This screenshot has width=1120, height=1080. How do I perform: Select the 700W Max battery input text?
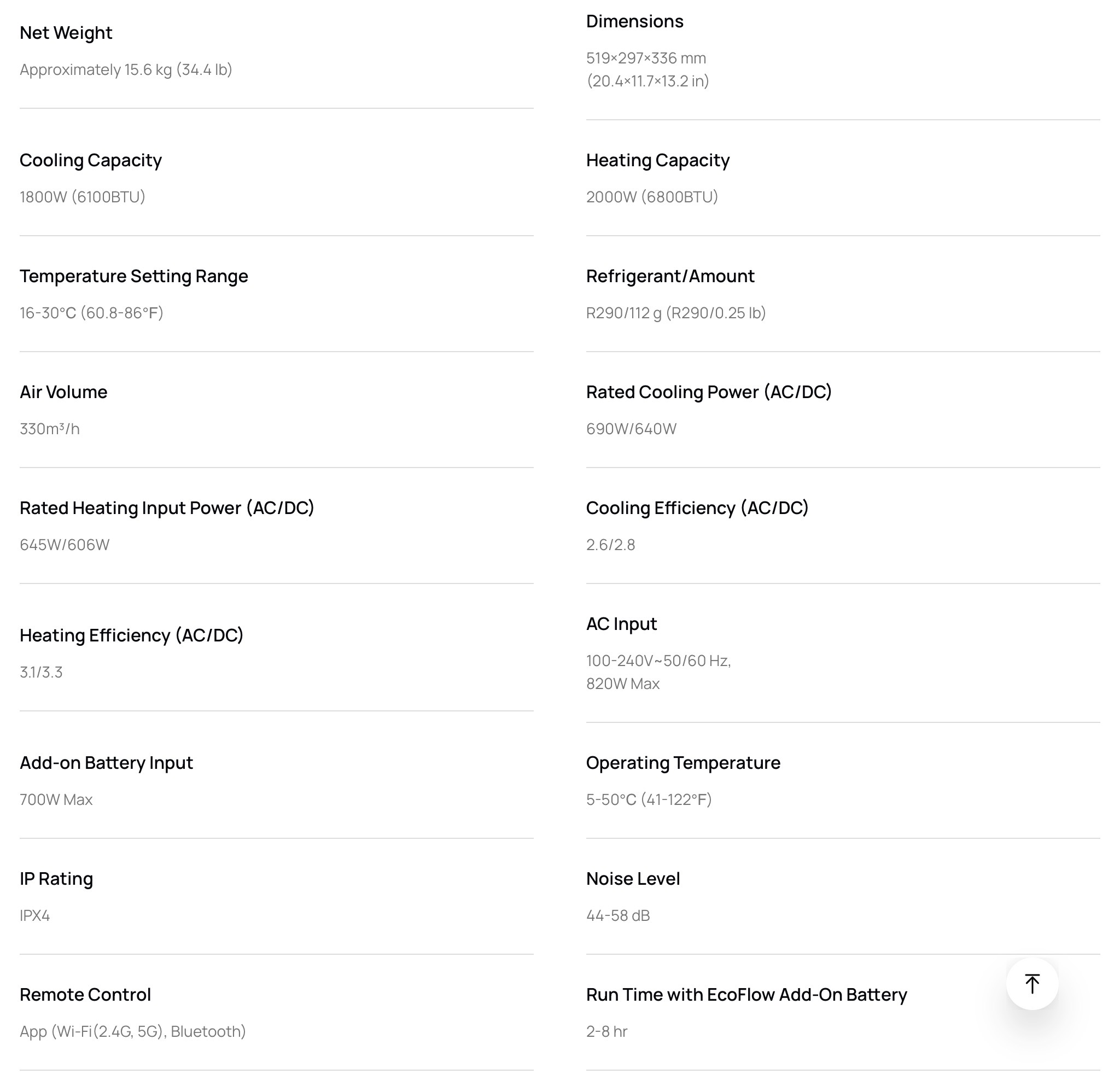click(56, 799)
